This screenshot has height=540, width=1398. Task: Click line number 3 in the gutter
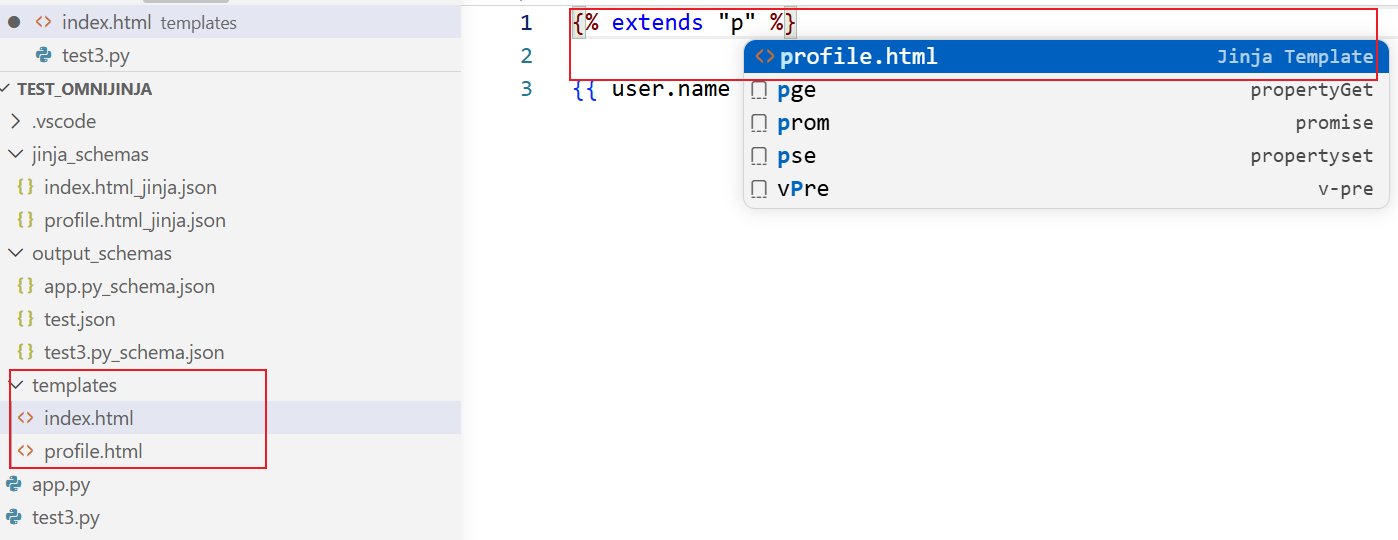526,89
